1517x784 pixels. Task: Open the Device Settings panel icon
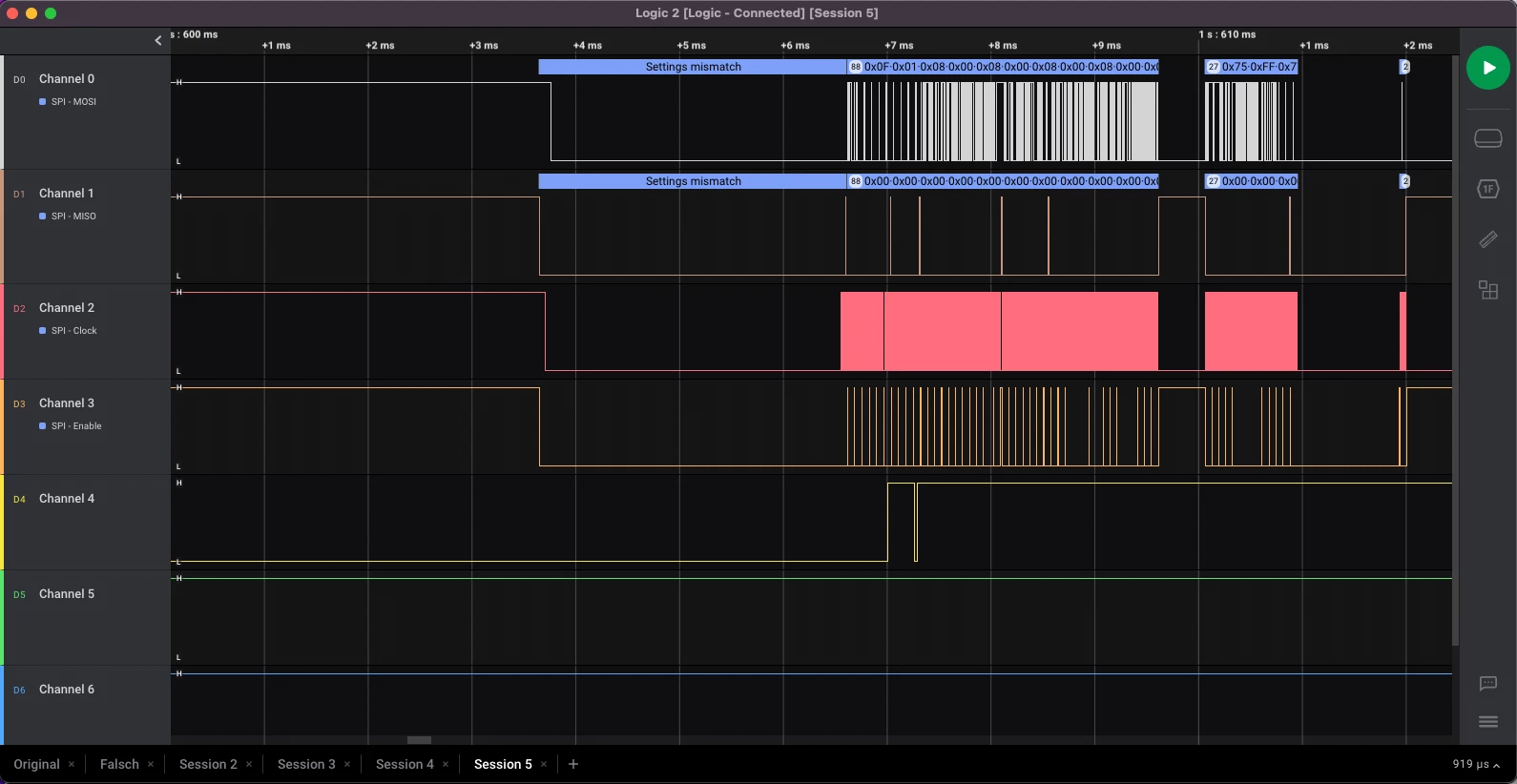[1487, 139]
